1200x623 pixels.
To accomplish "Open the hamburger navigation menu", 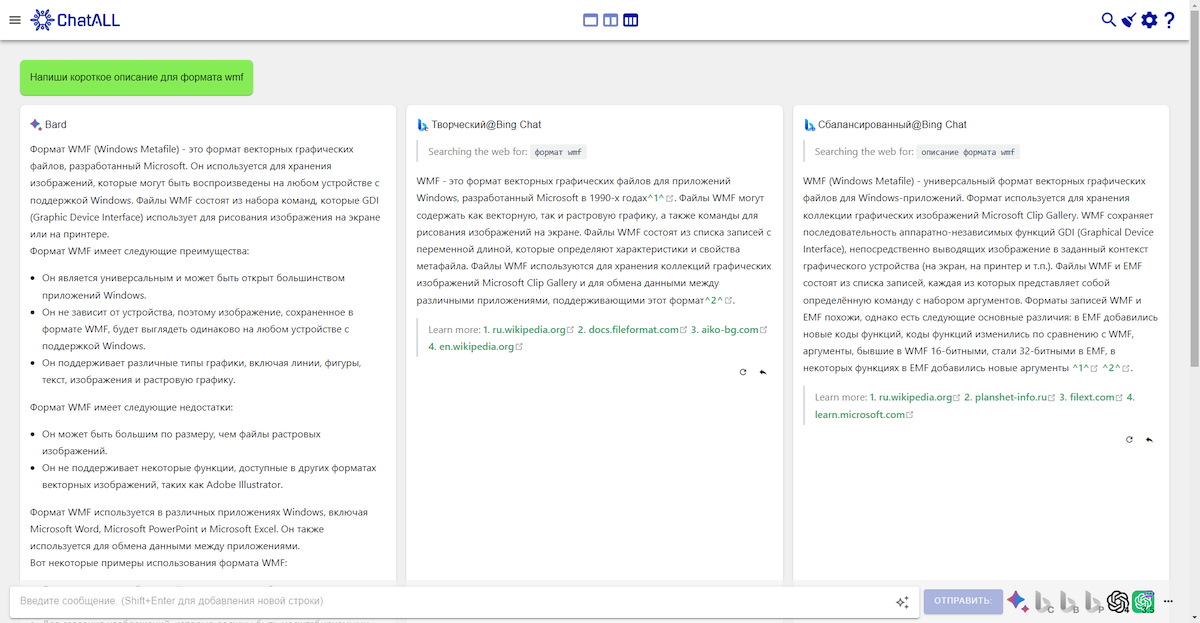I will click(14, 19).
